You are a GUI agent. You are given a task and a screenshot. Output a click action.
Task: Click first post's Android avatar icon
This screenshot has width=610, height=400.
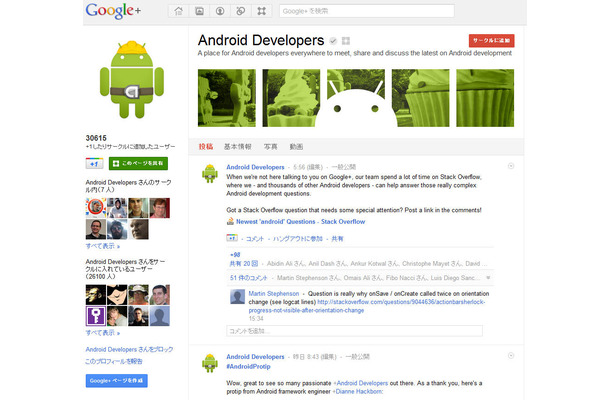[210, 174]
